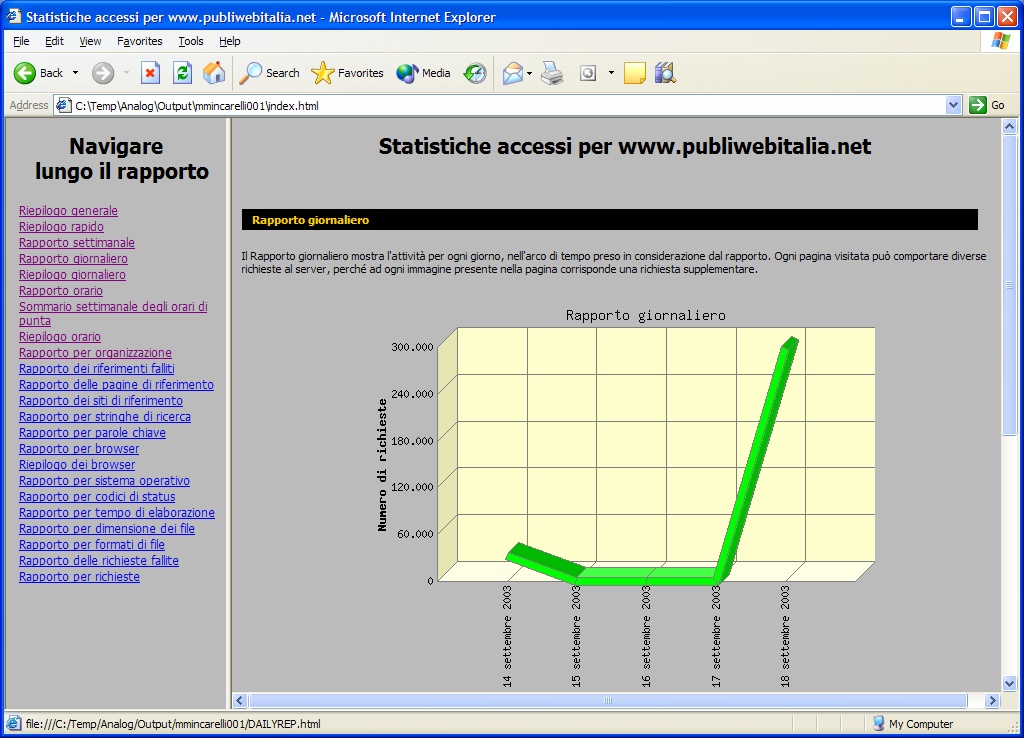
Task: Open the View menu
Action: 90,41
